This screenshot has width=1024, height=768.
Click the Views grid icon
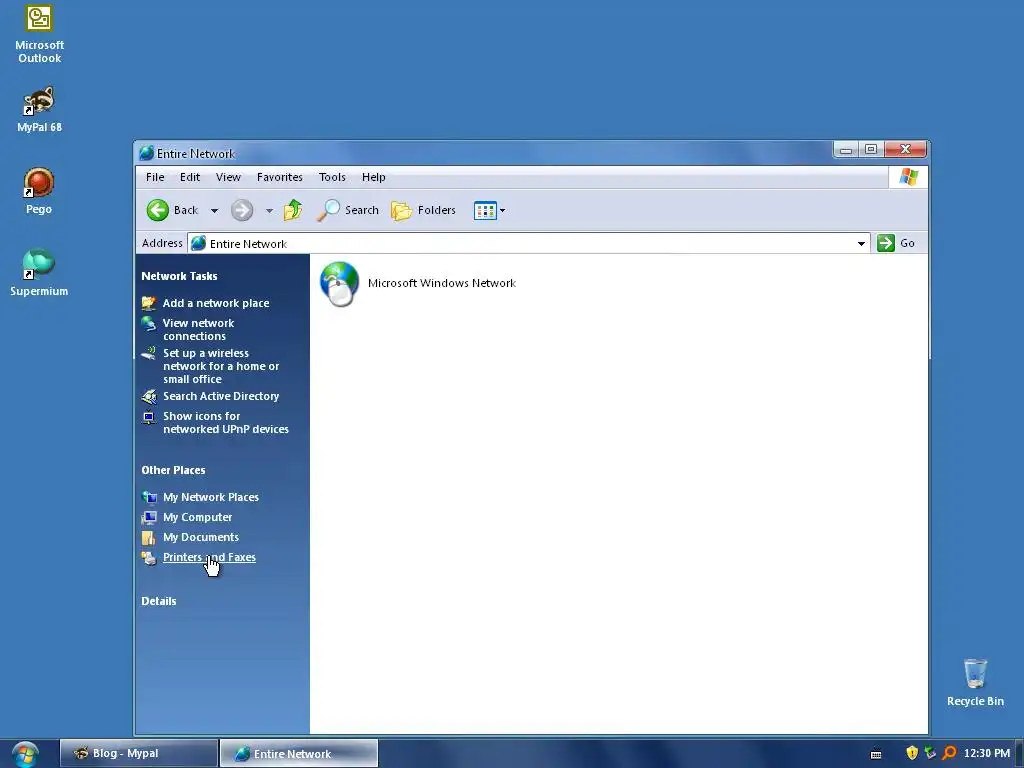pos(485,210)
